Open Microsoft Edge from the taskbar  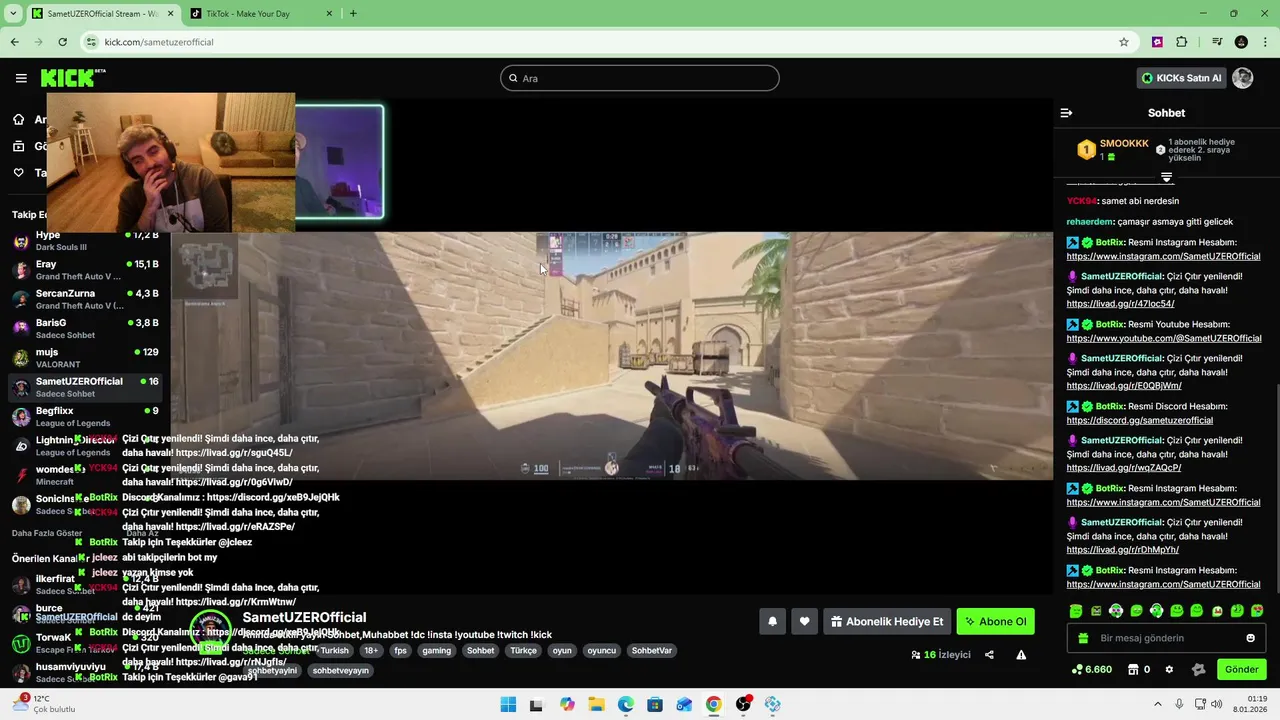tap(626, 704)
